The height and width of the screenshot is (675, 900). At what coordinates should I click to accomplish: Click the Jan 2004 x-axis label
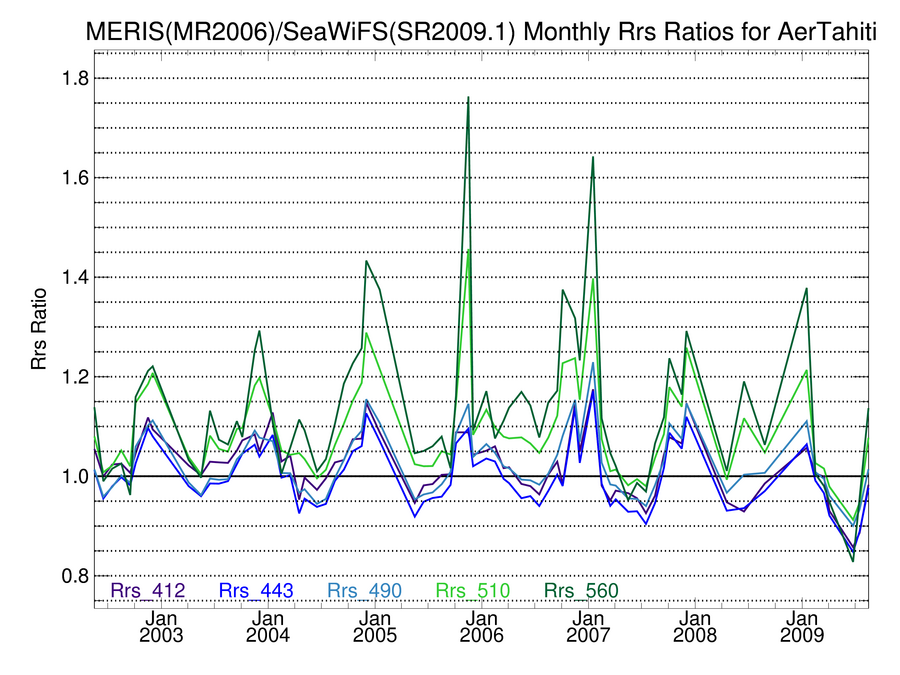point(268,627)
